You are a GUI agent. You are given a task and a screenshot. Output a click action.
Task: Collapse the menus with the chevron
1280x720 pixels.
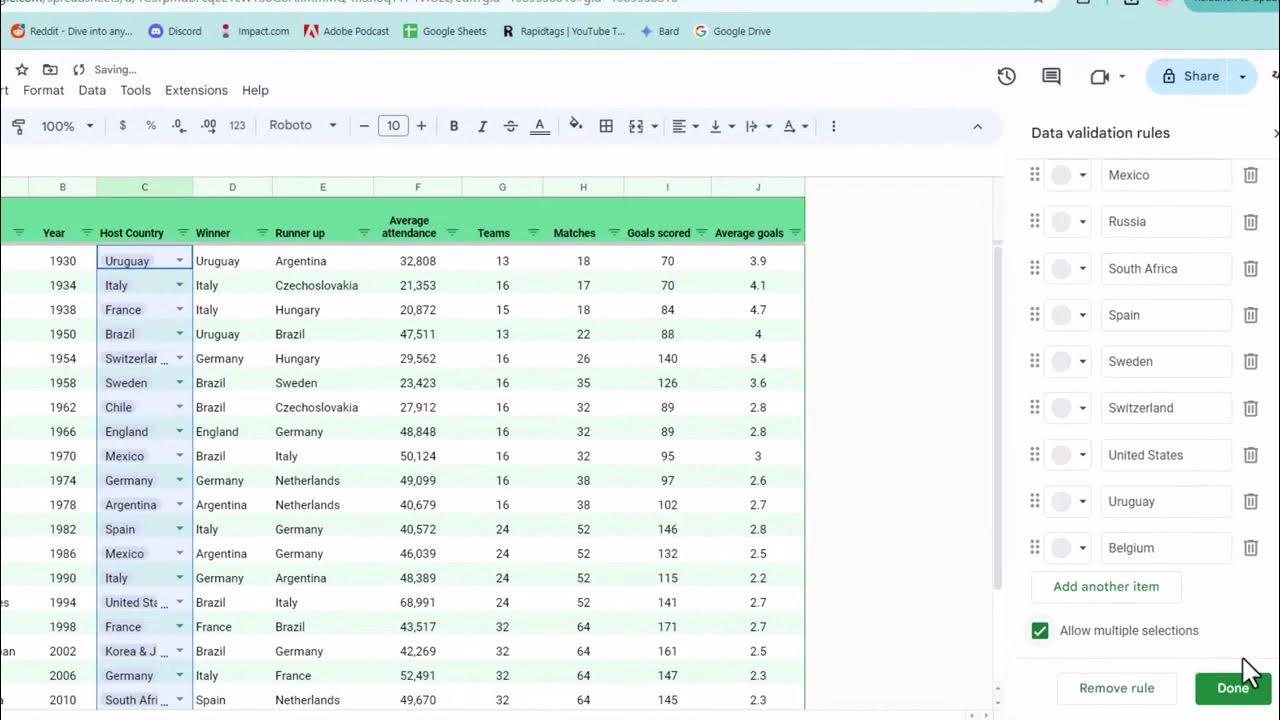[977, 126]
